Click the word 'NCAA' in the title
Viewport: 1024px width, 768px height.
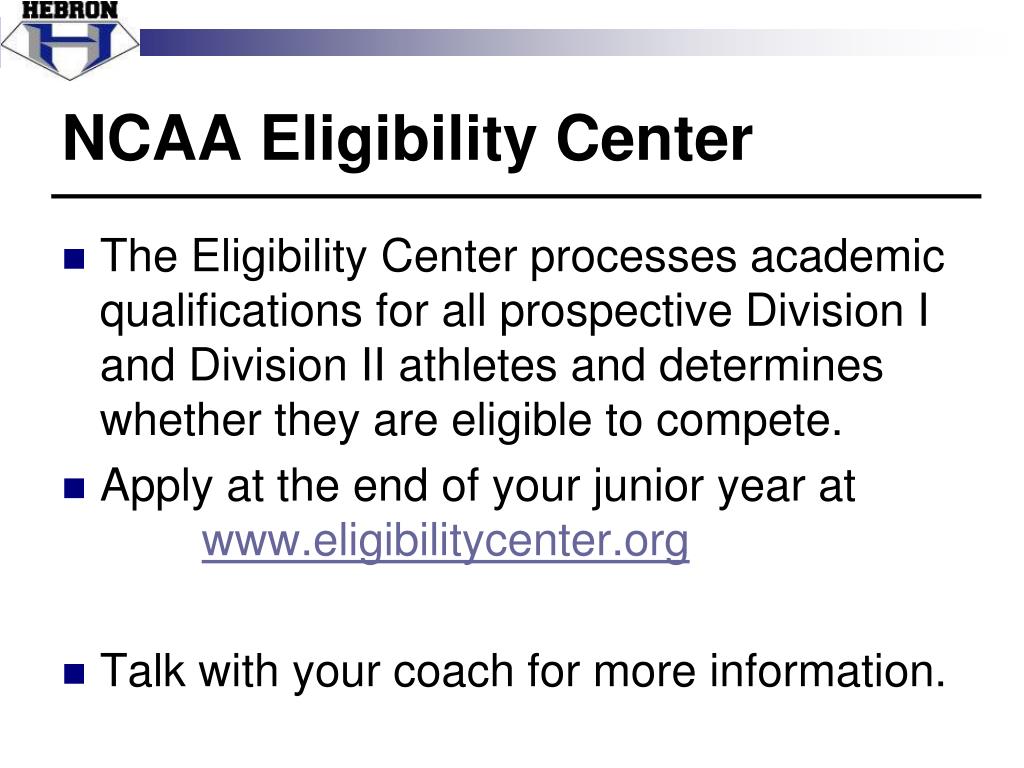(152, 138)
